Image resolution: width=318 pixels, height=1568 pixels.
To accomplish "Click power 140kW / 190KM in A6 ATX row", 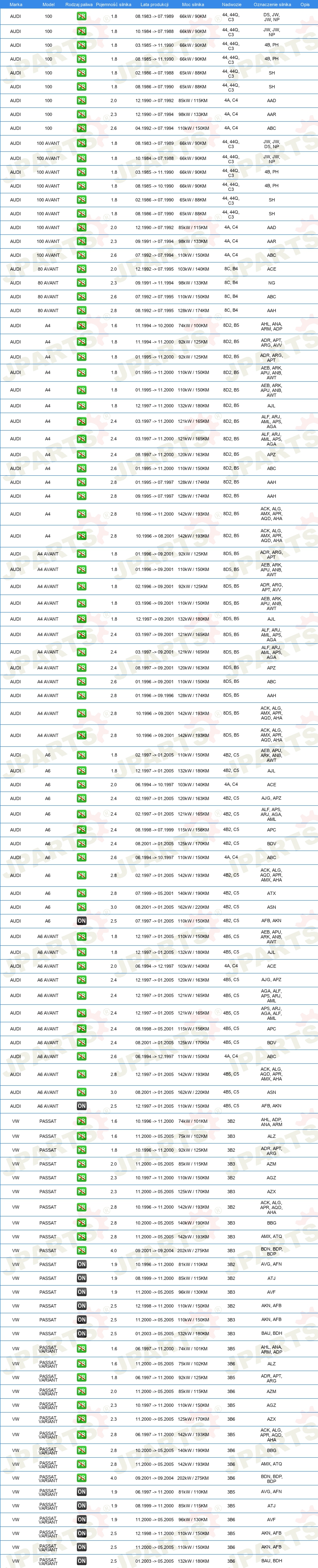I will [193, 894].
